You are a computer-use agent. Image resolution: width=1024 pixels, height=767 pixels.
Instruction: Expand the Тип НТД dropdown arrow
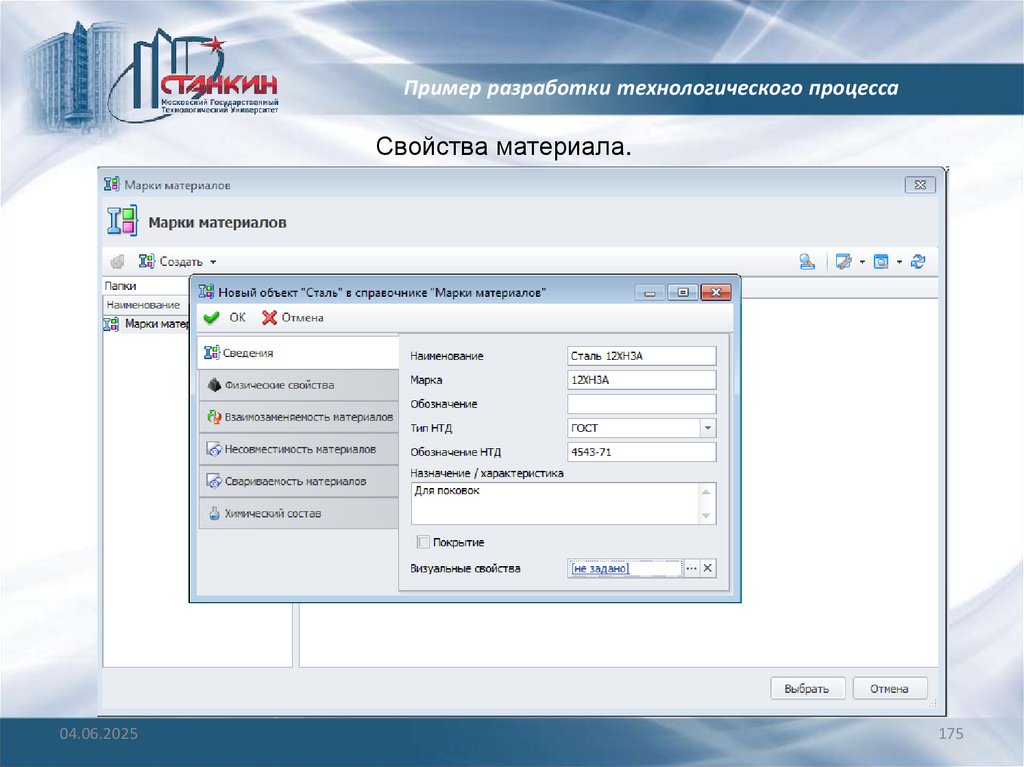[x=708, y=428]
